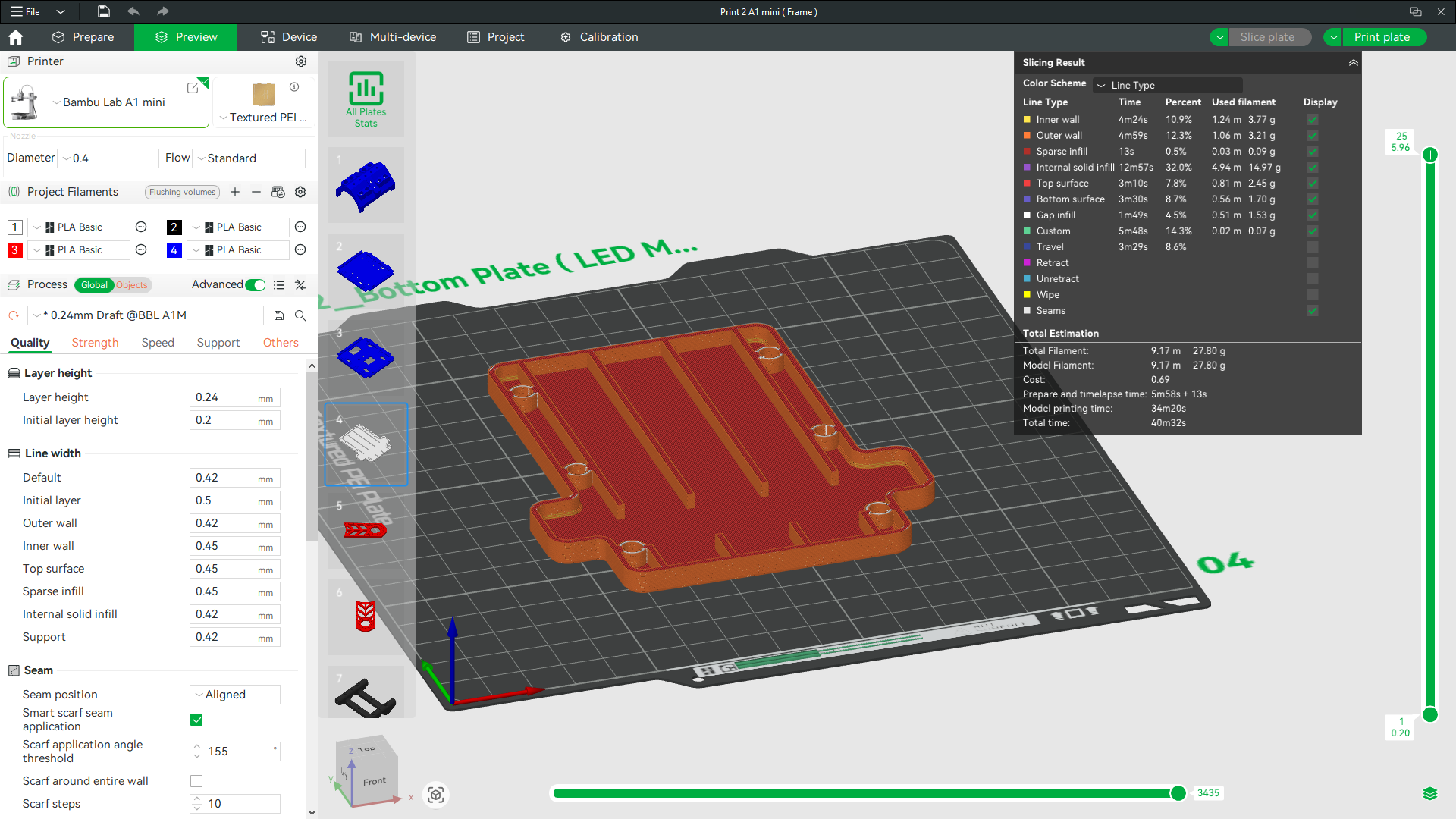Enable Retract display checkbox
The image size is (1456, 819).
(1313, 263)
